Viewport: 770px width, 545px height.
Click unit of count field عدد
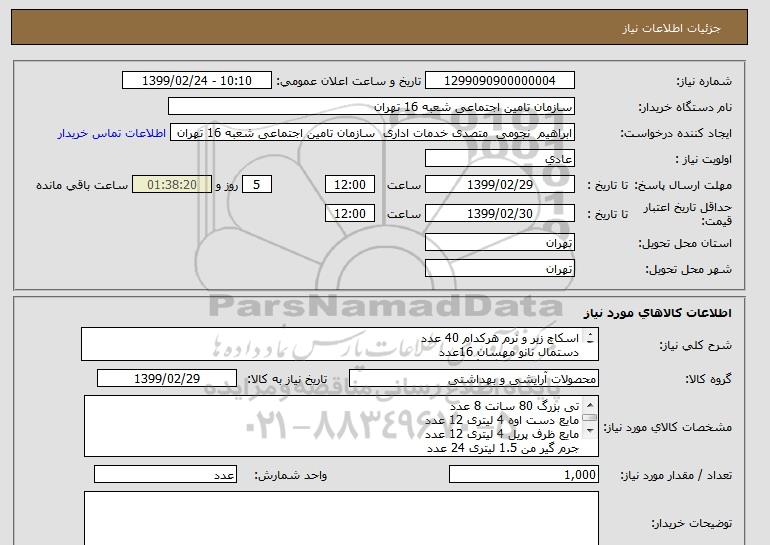click(x=165, y=475)
